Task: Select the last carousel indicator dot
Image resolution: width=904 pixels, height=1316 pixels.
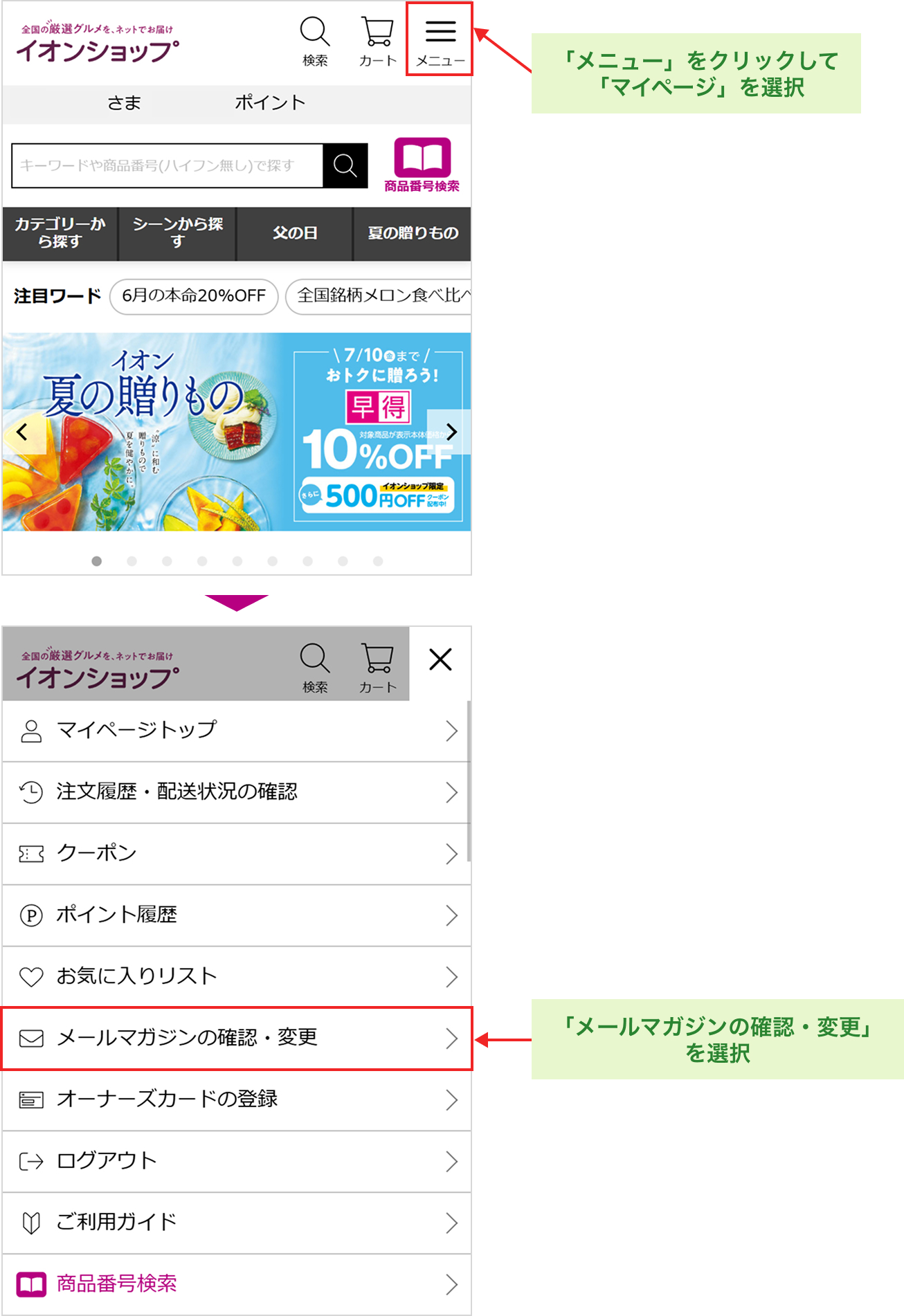Action: [378, 561]
